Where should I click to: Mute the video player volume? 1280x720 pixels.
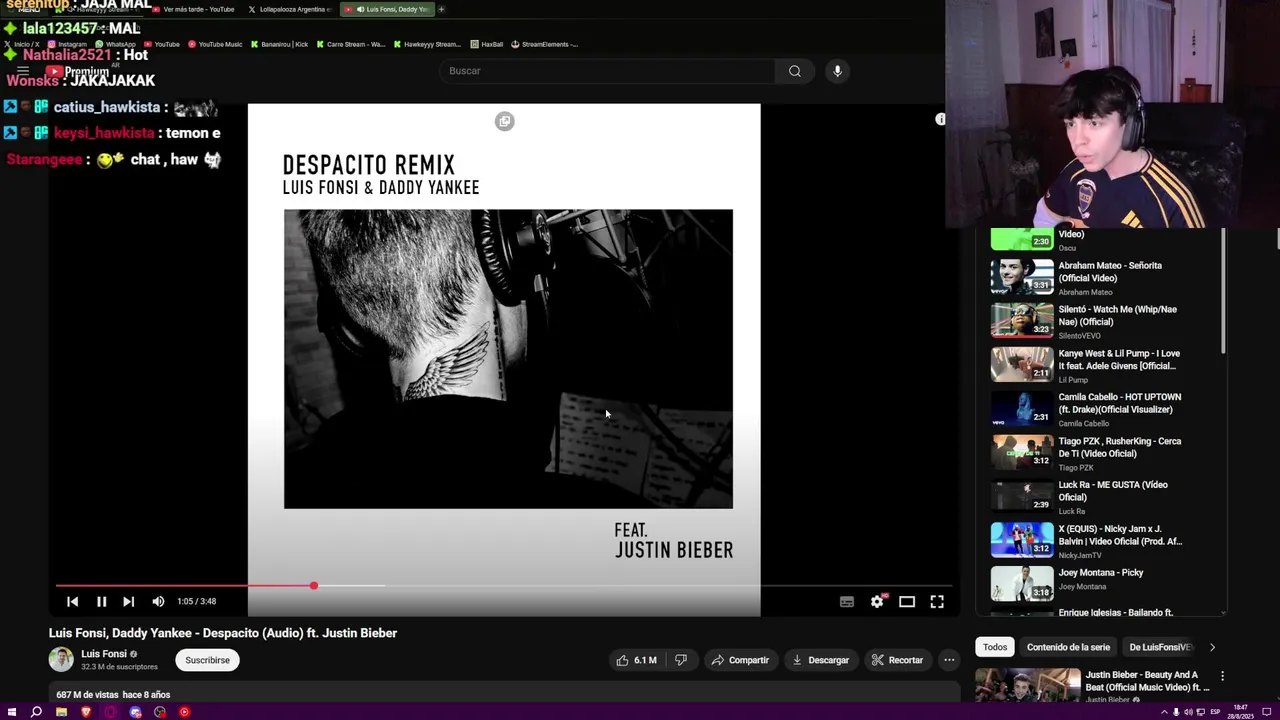(x=158, y=601)
